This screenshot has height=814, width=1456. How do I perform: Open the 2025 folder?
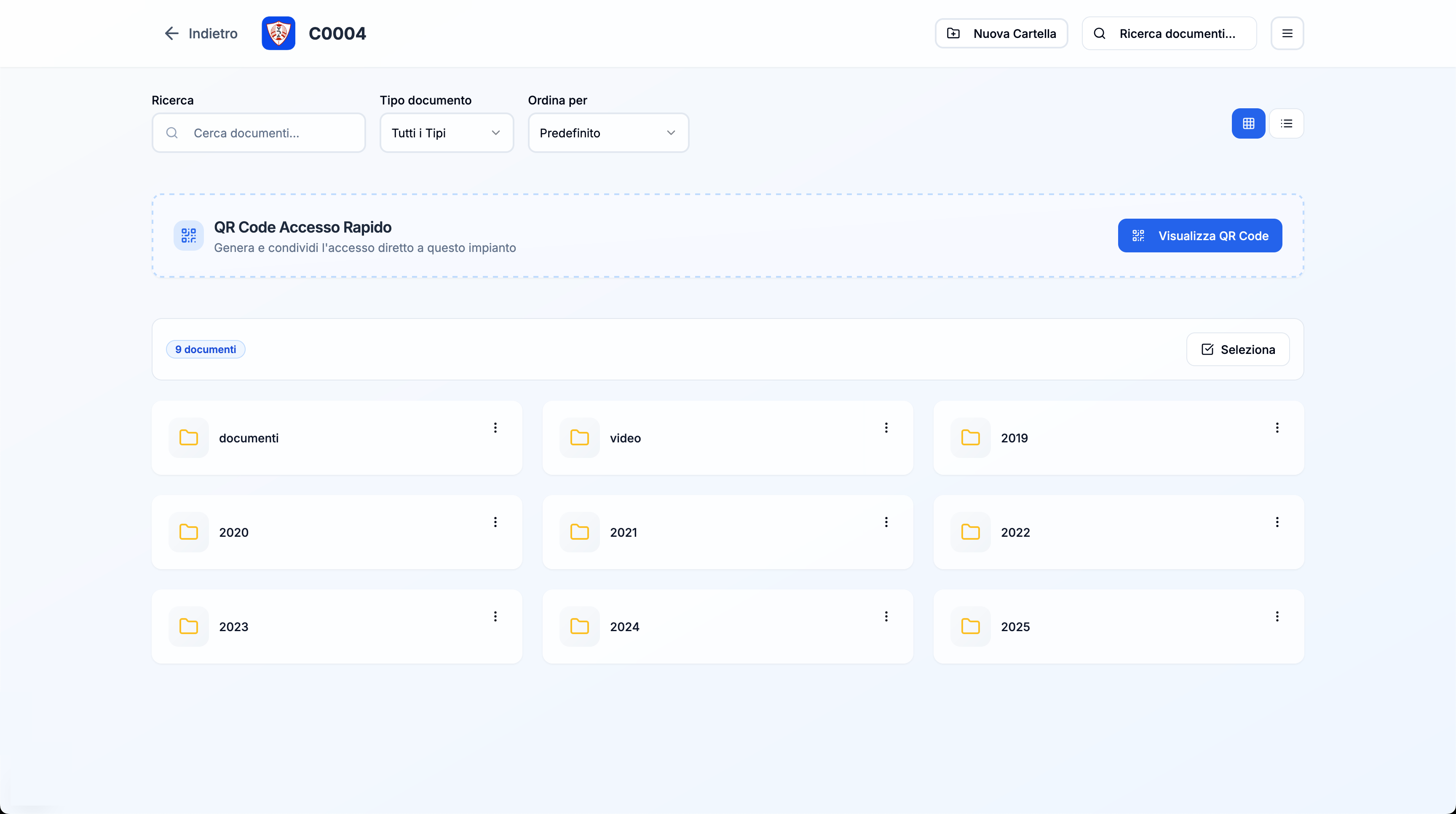(x=1014, y=627)
